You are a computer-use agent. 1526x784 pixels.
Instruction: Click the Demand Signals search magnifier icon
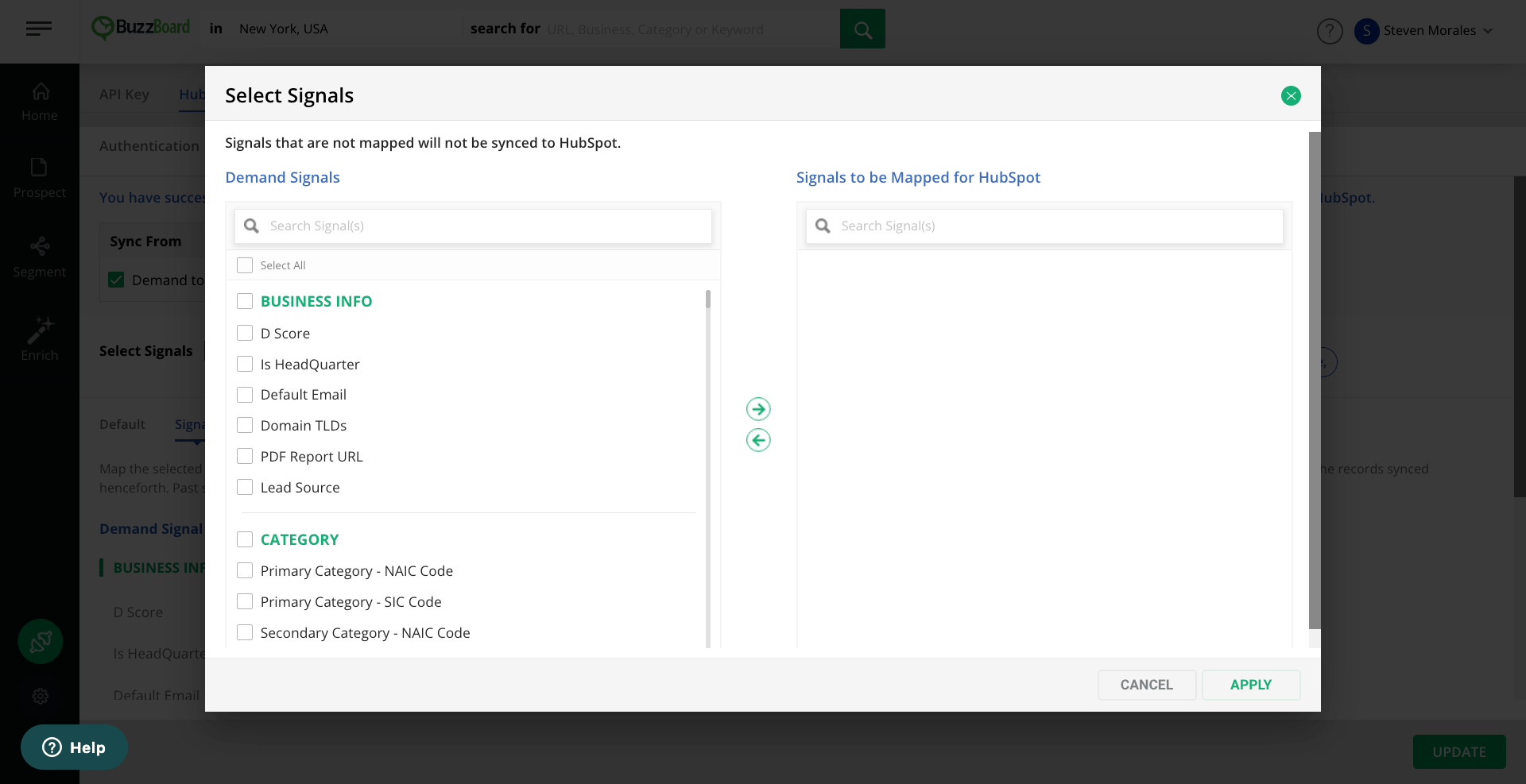point(251,226)
